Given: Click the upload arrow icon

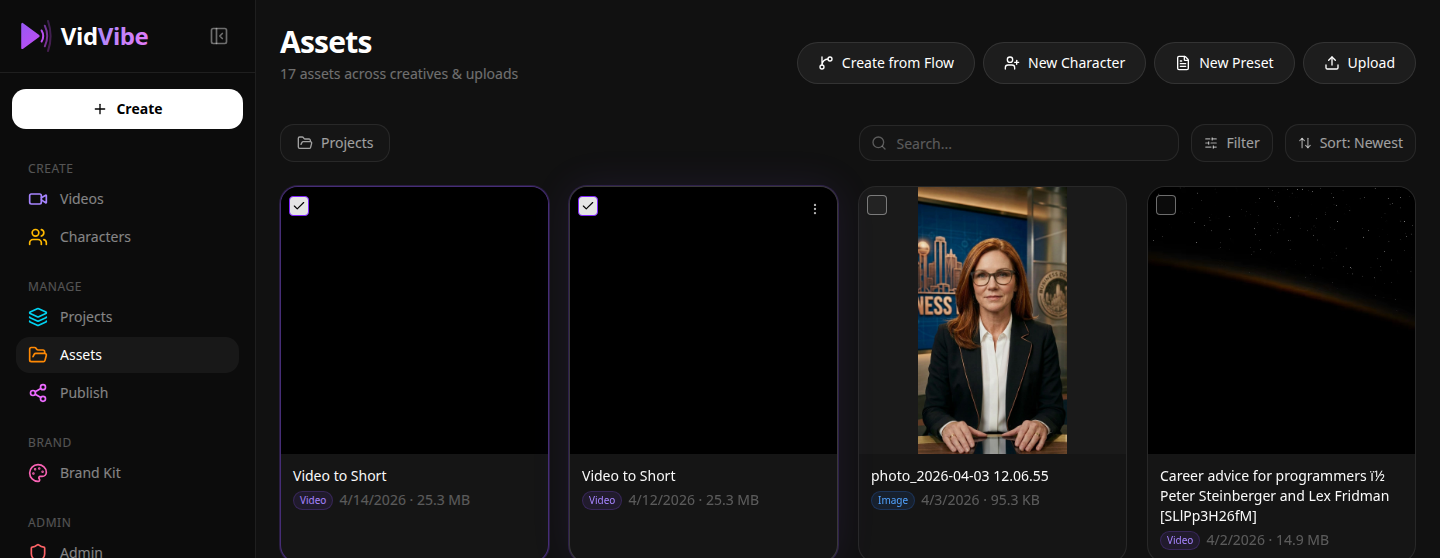Looking at the screenshot, I should [1332, 63].
